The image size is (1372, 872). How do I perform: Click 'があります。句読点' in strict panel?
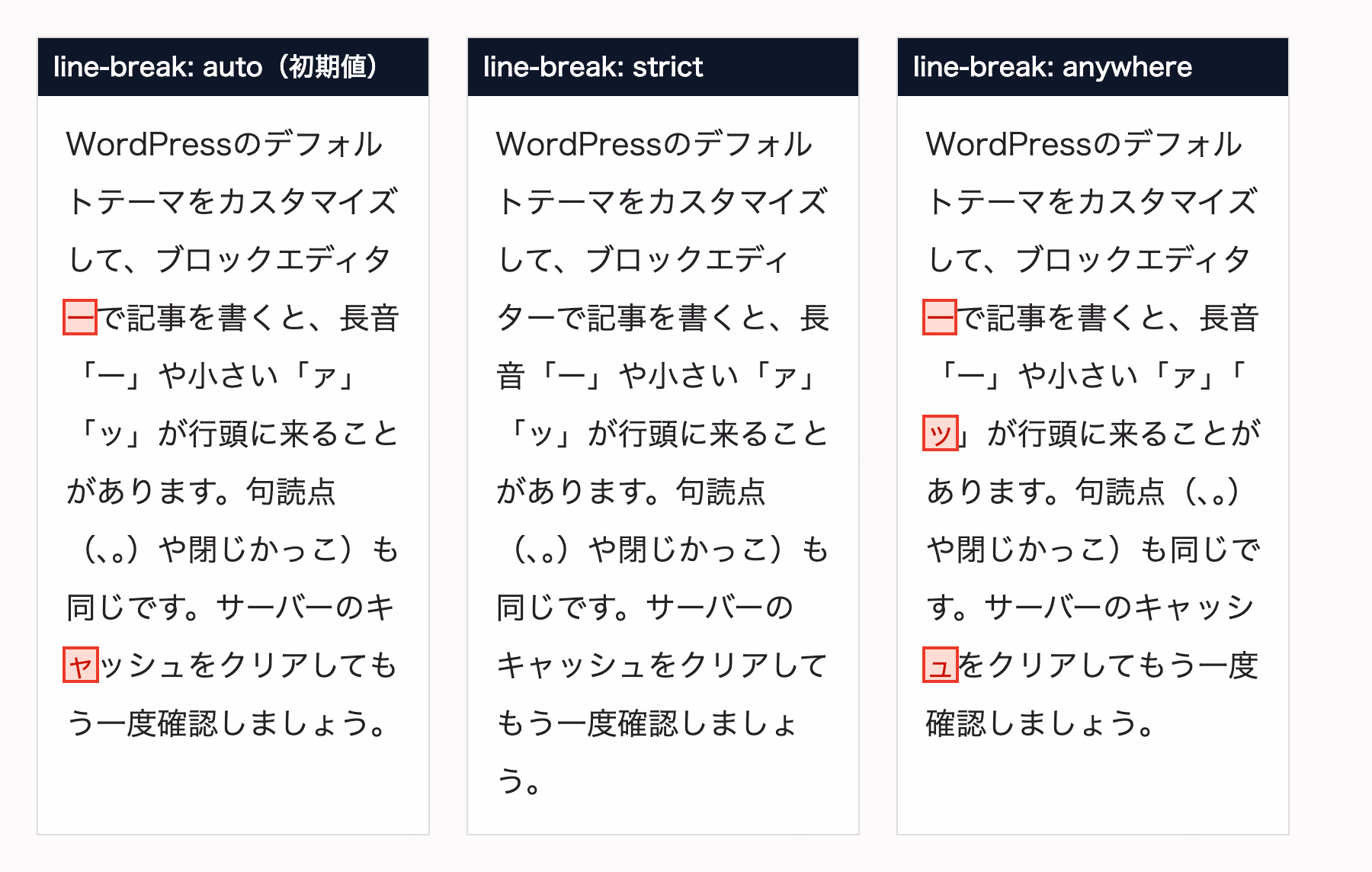click(x=631, y=492)
